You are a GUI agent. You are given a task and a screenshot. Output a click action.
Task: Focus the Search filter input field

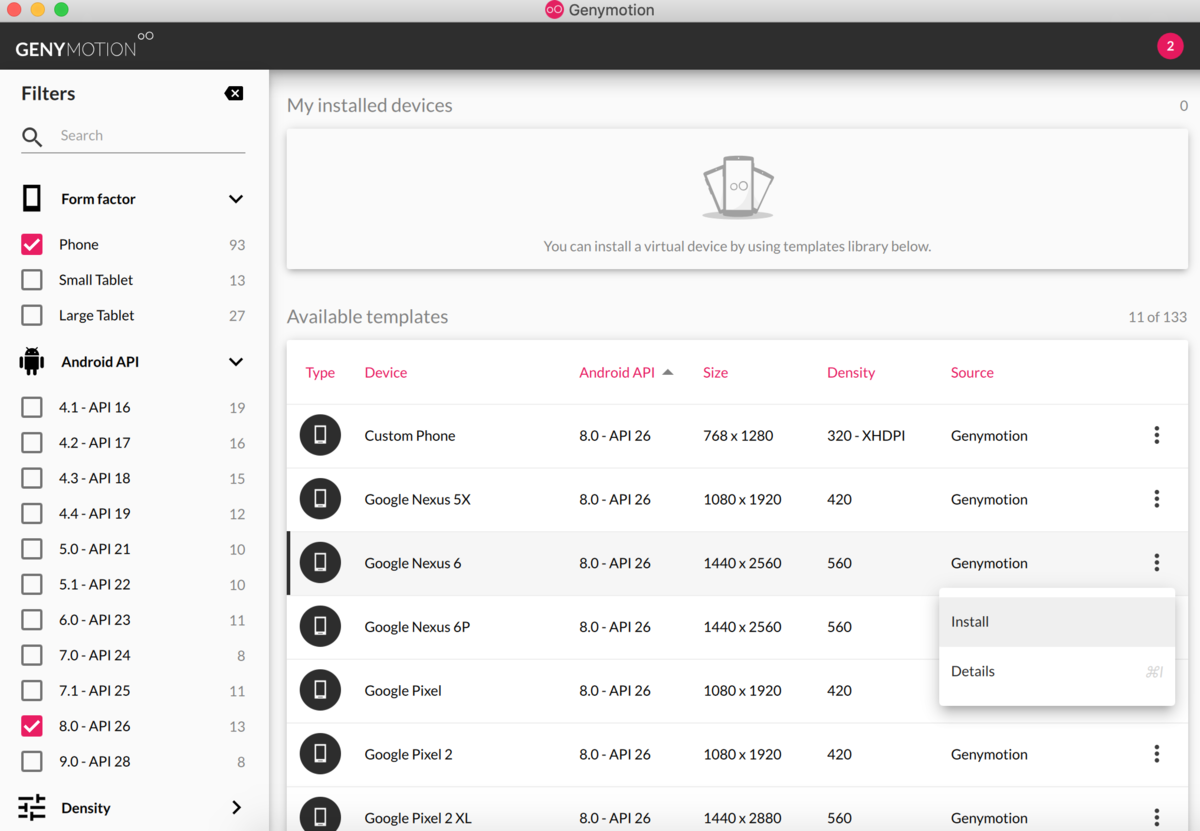(151, 136)
